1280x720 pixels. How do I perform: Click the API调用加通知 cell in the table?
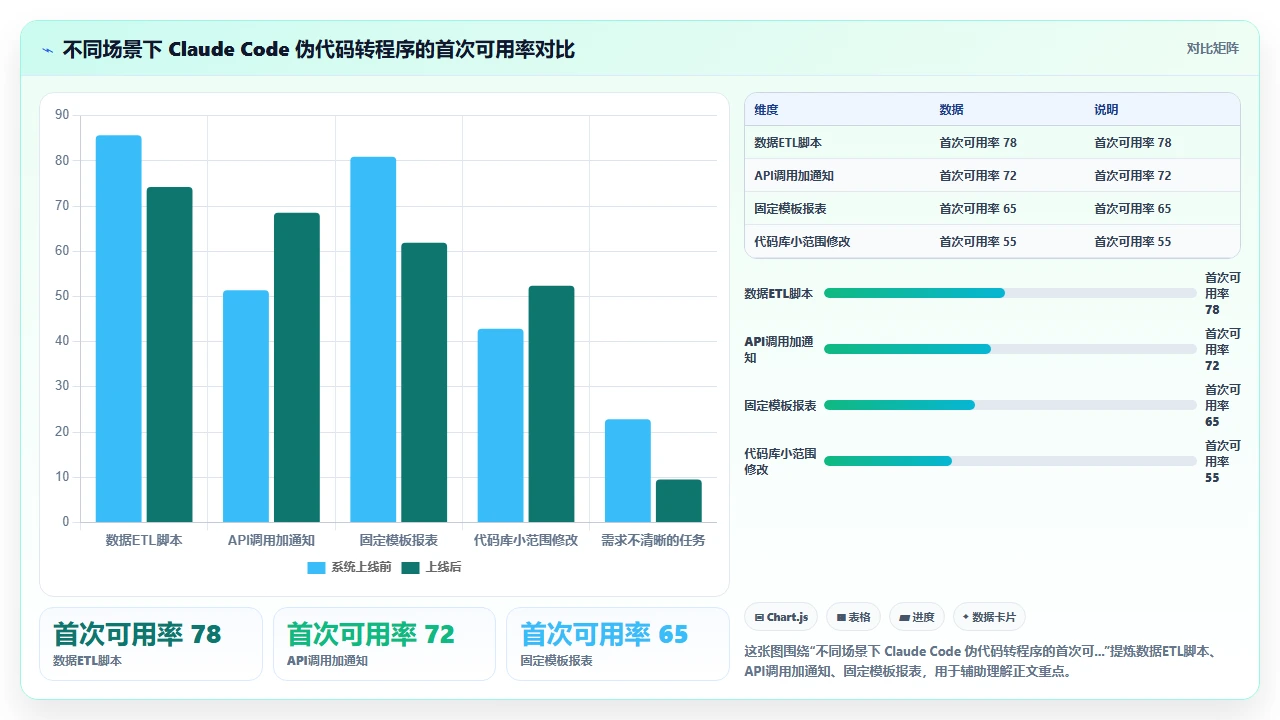[794, 176]
